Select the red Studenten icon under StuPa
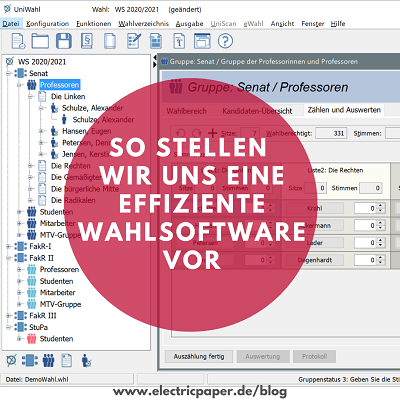 32,339
